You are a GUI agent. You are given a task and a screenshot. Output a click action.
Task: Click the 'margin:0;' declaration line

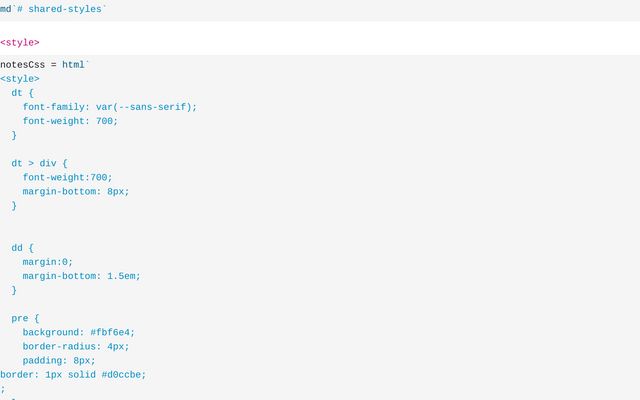click(47, 262)
